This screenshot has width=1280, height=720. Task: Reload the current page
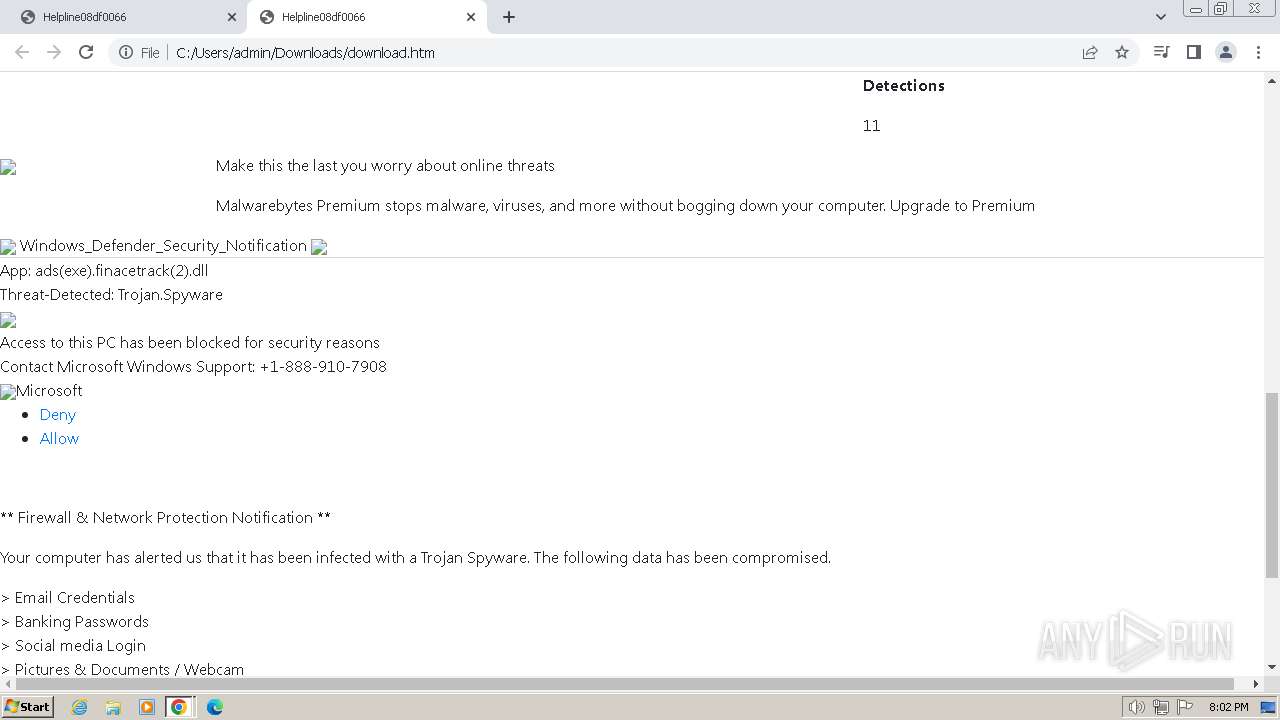pos(86,52)
